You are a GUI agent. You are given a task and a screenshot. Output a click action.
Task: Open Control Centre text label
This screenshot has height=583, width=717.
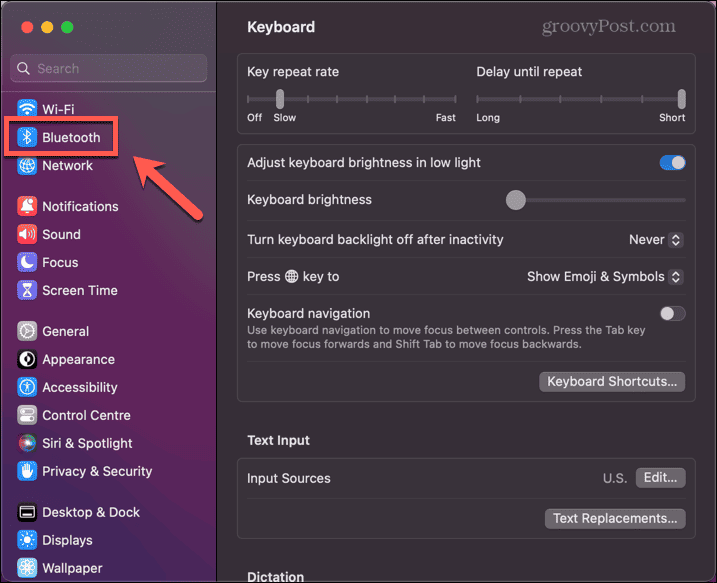click(x=86, y=415)
